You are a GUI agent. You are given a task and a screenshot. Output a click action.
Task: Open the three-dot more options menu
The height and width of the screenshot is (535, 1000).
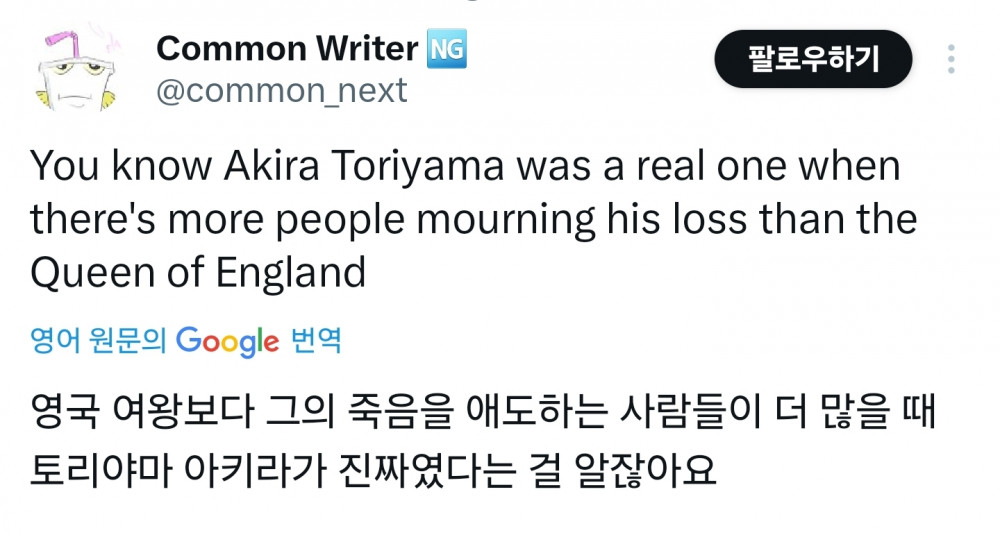pyautogui.click(x=951, y=59)
